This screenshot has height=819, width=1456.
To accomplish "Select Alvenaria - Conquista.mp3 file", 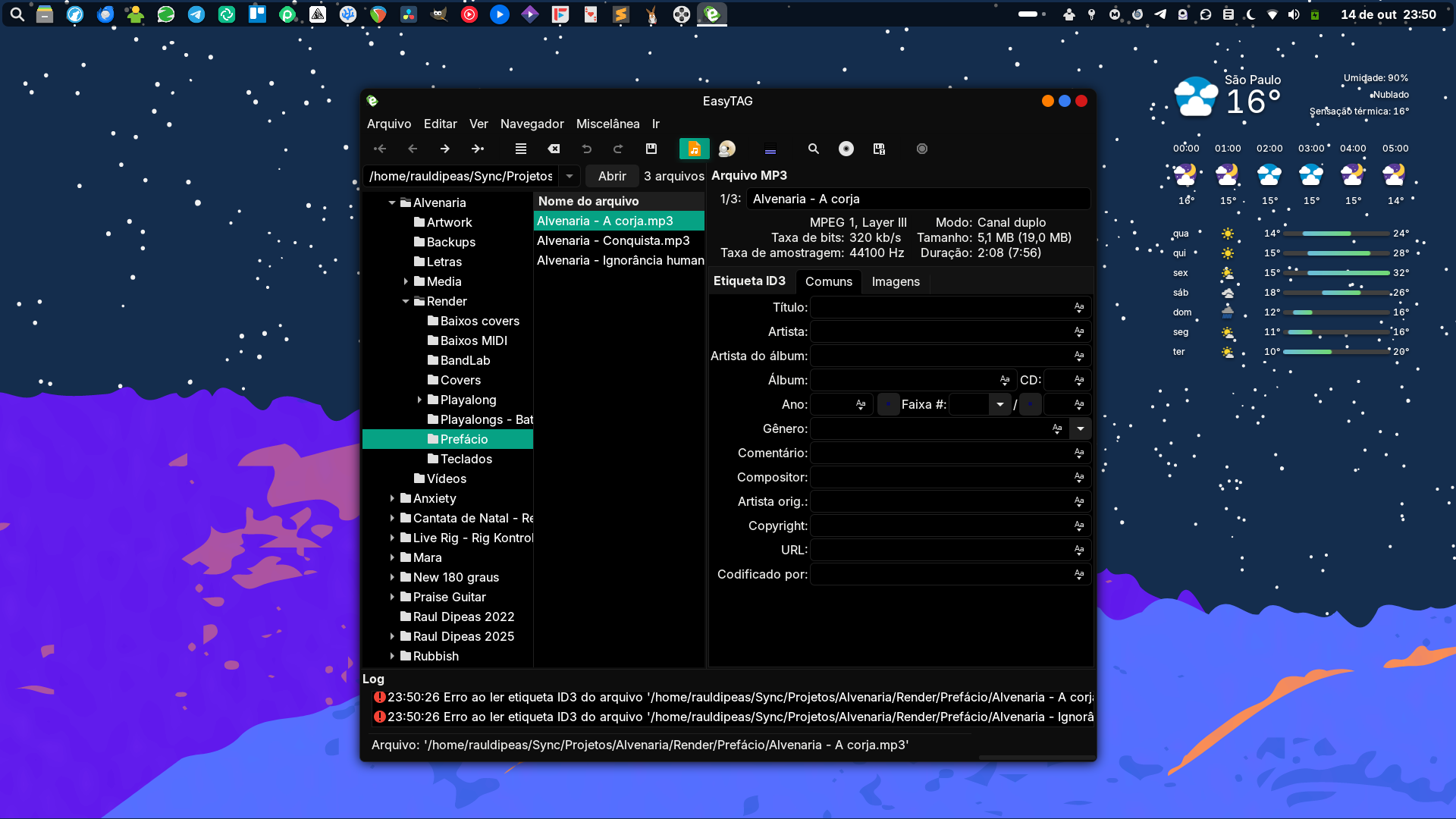I will coord(613,240).
